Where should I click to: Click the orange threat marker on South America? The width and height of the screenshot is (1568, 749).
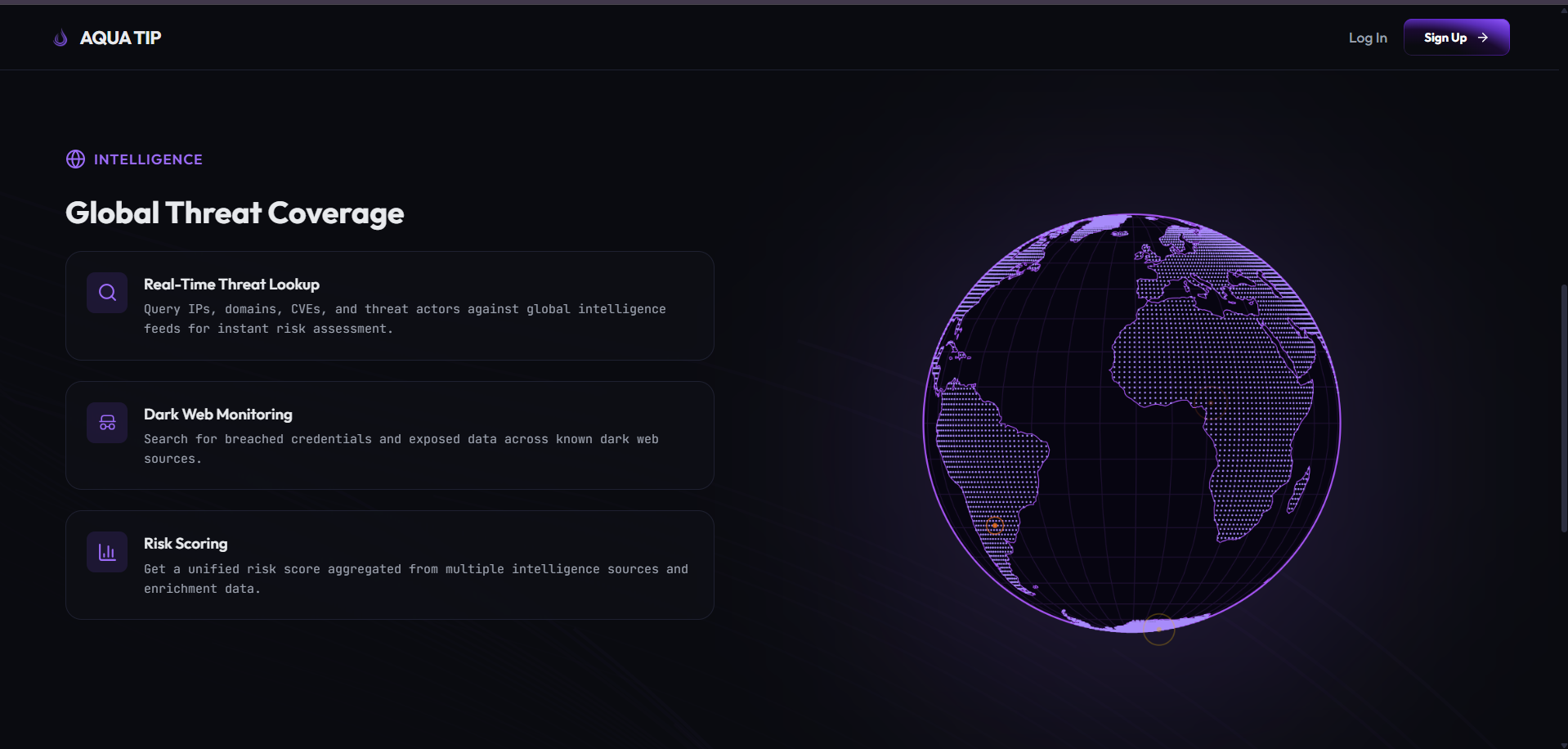tap(995, 526)
